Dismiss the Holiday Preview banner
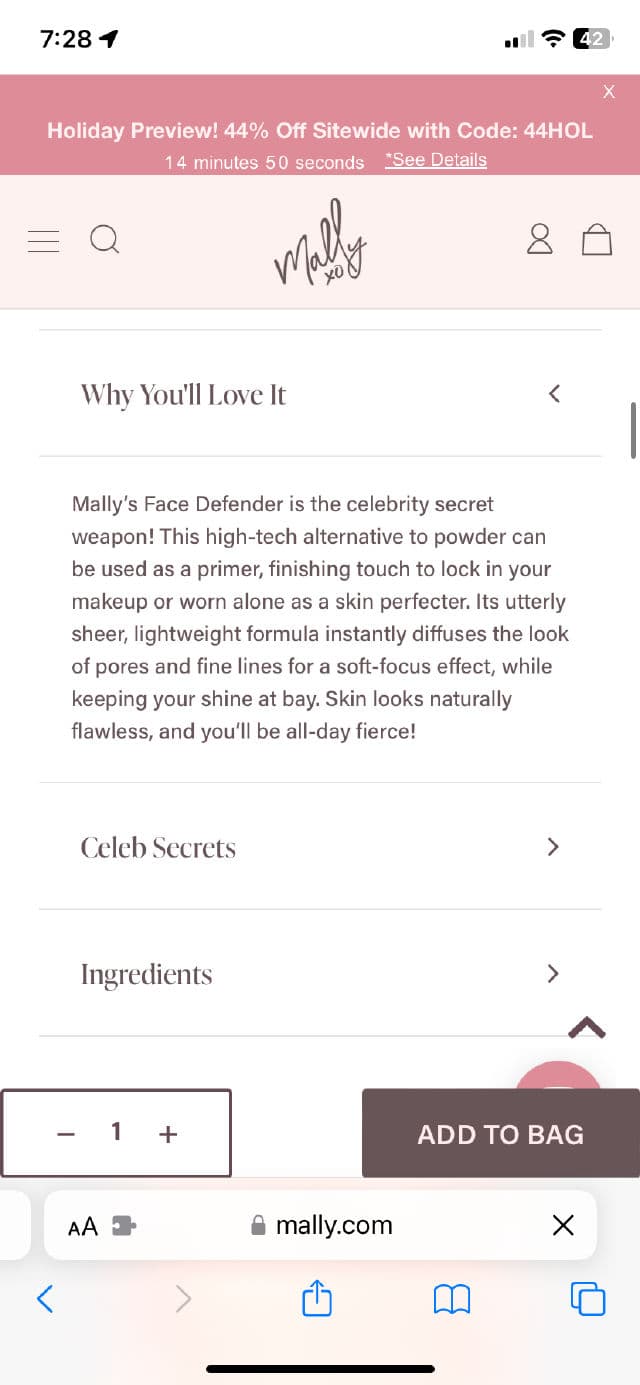640x1385 pixels. [x=608, y=91]
